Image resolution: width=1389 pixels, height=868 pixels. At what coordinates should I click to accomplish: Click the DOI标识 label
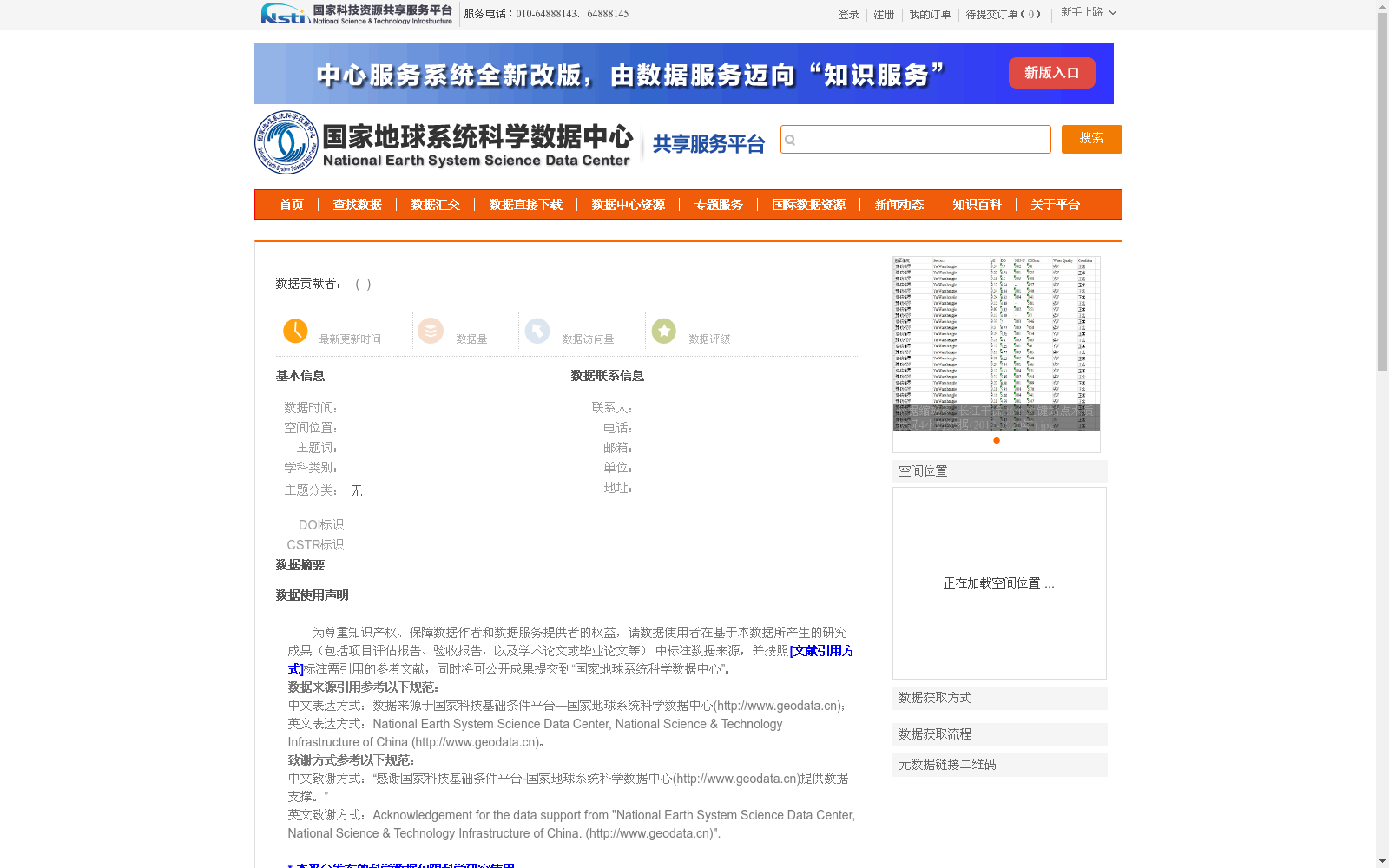(x=321, y=525)
